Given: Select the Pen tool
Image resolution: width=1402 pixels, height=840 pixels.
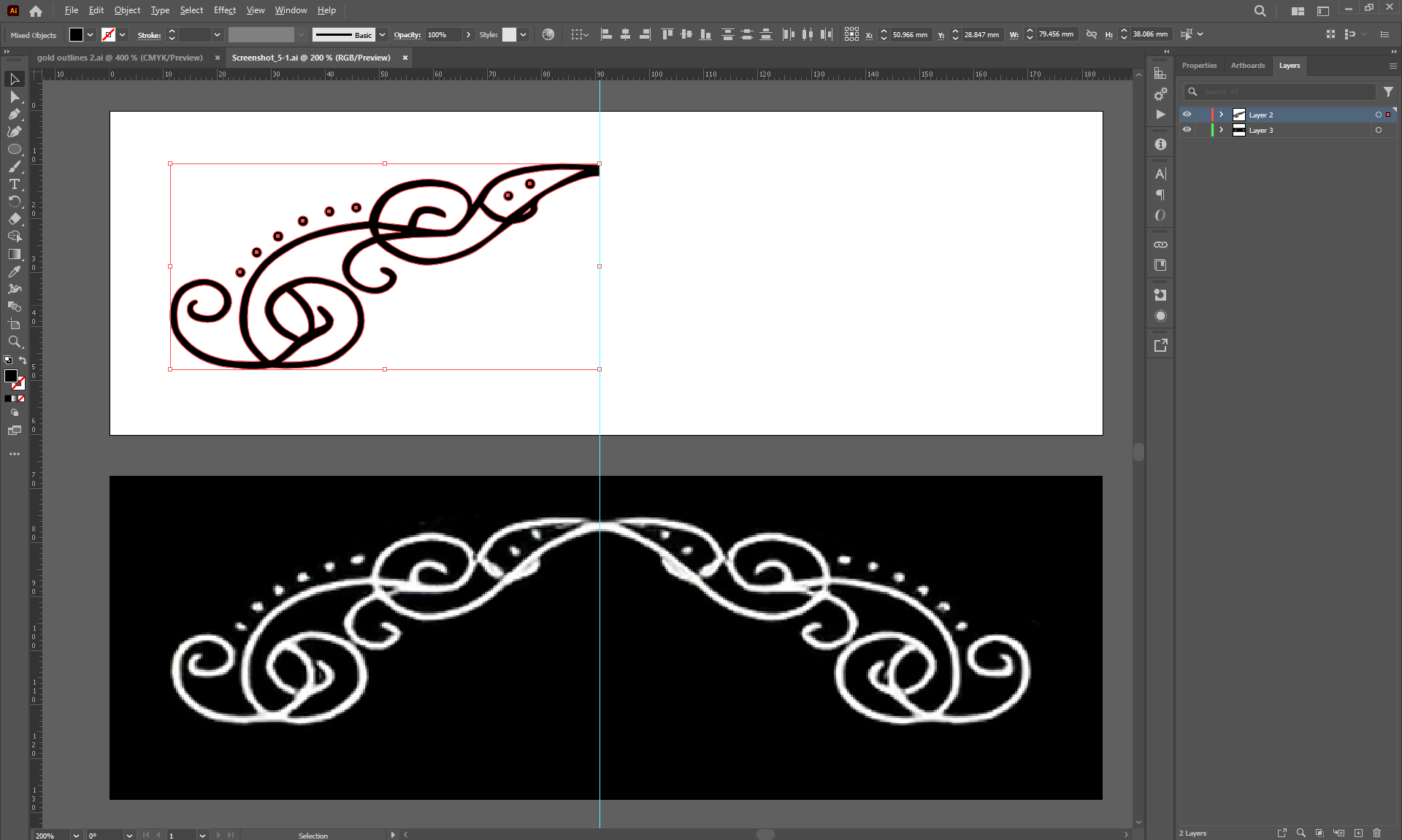Looking at the screenshot, I should pos(14,114).
